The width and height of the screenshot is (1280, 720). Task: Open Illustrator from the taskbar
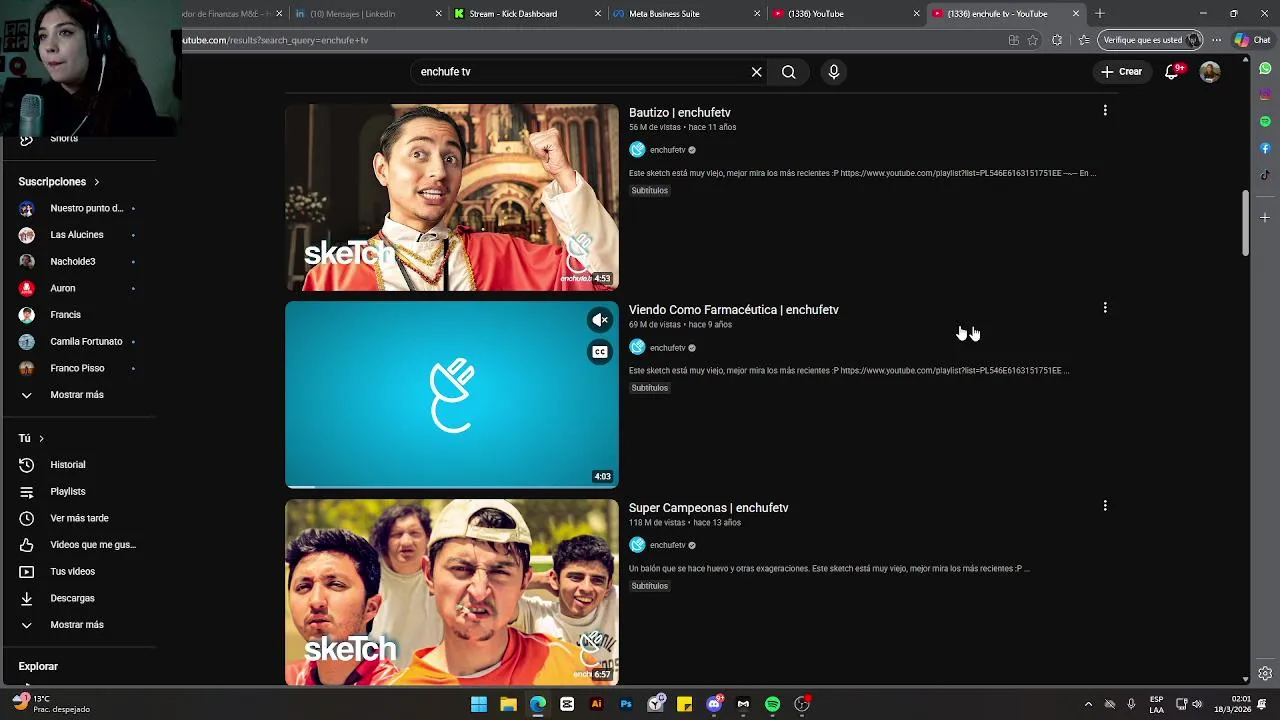(597, 704)
